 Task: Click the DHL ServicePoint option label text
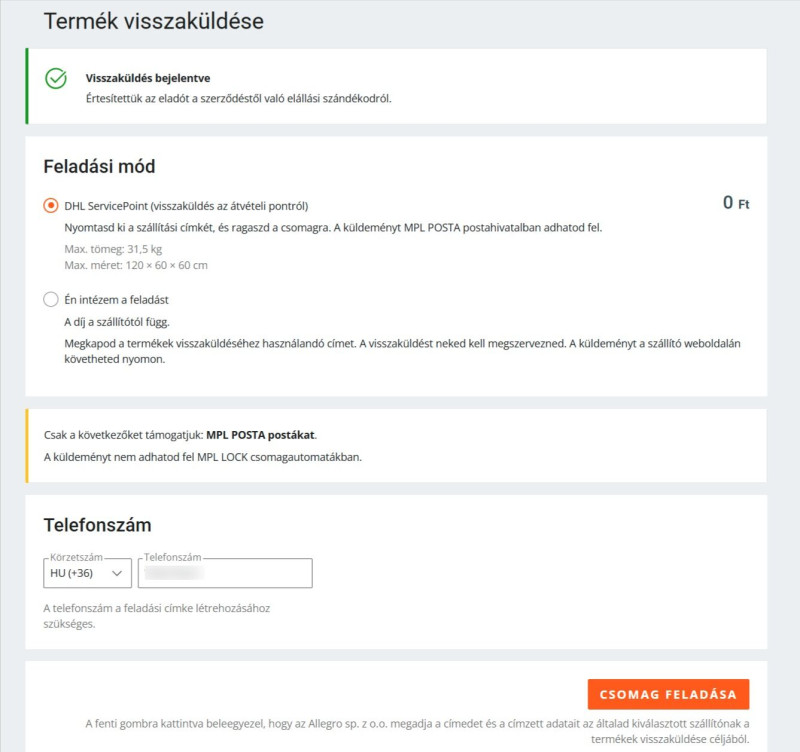[x=185, y=205]
